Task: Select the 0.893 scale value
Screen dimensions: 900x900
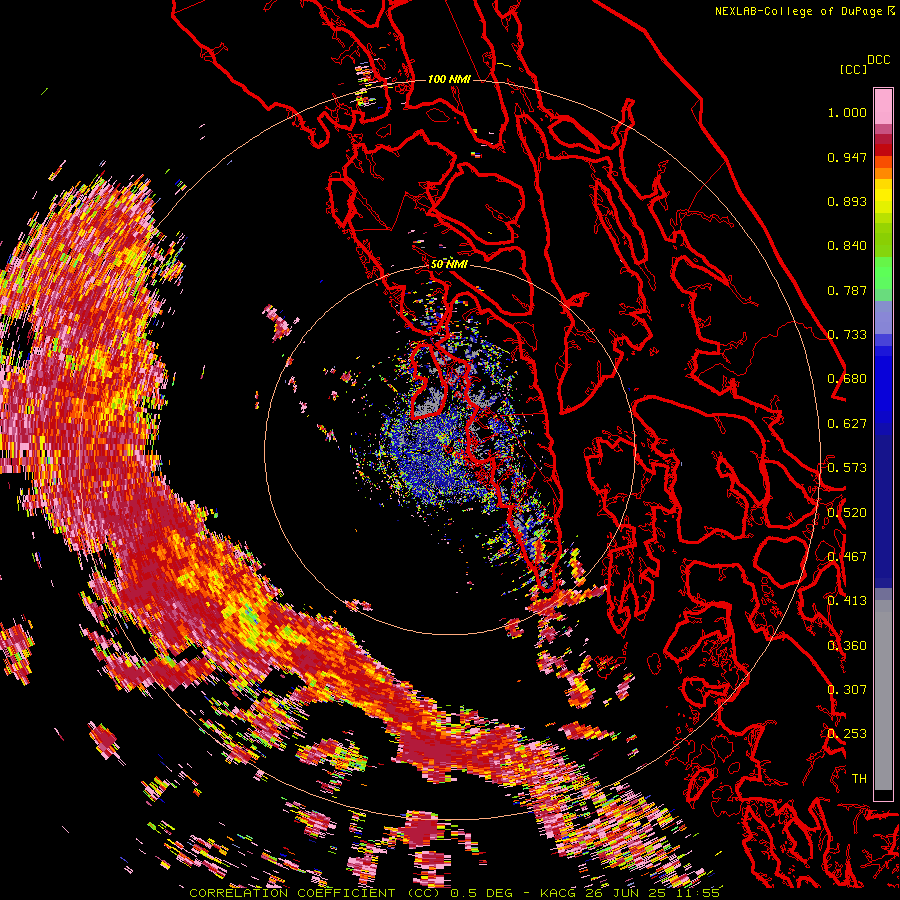Action: click(x=847, y=201)
